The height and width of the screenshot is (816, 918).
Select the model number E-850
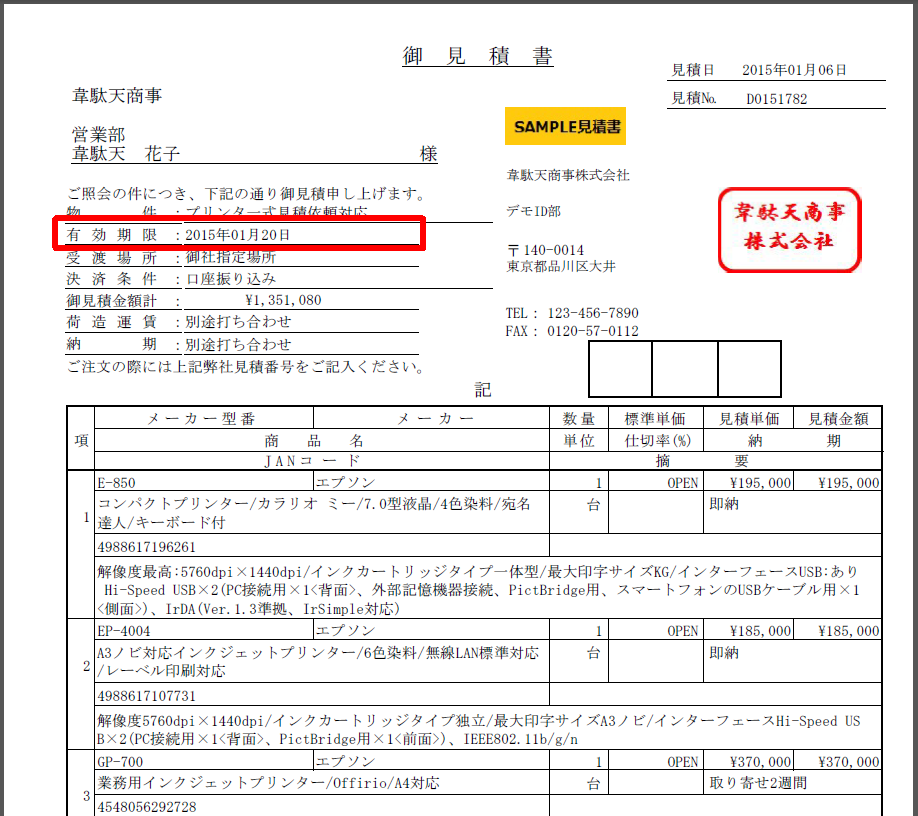118,482
